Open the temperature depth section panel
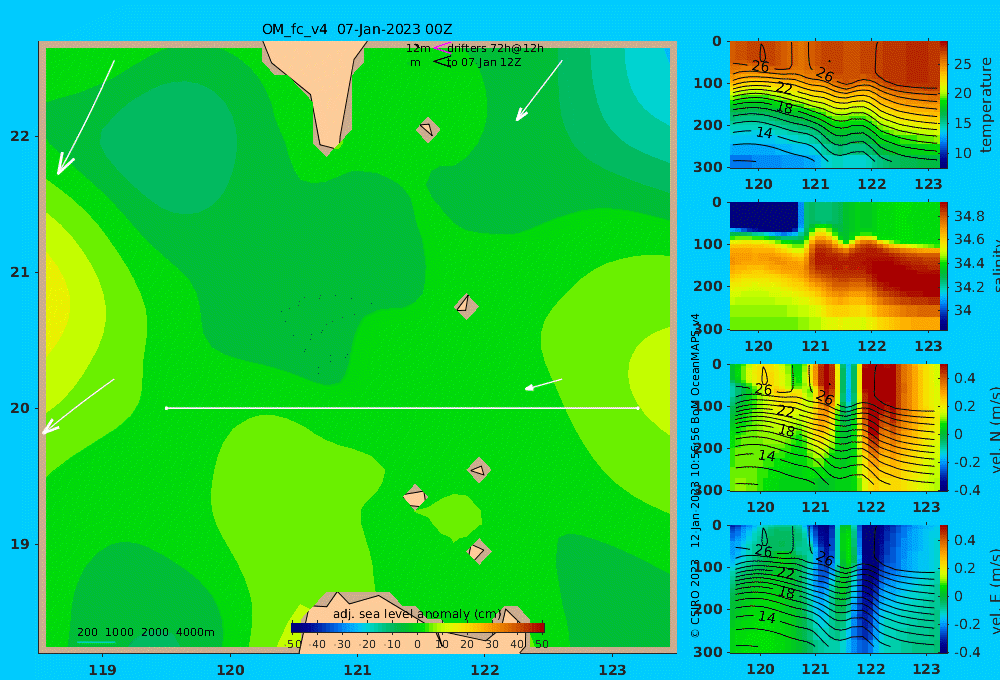 835,105
